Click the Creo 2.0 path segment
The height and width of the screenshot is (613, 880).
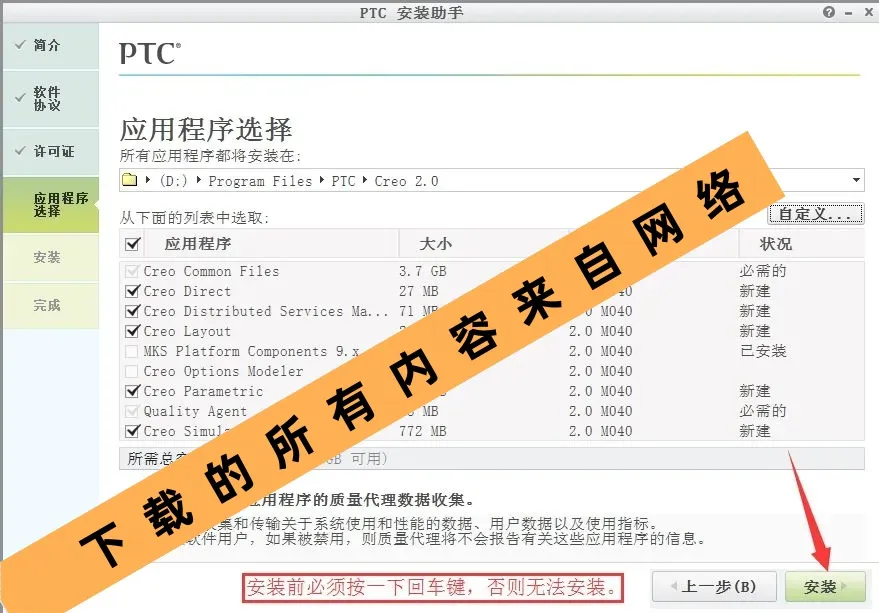[x=406, y=181]
